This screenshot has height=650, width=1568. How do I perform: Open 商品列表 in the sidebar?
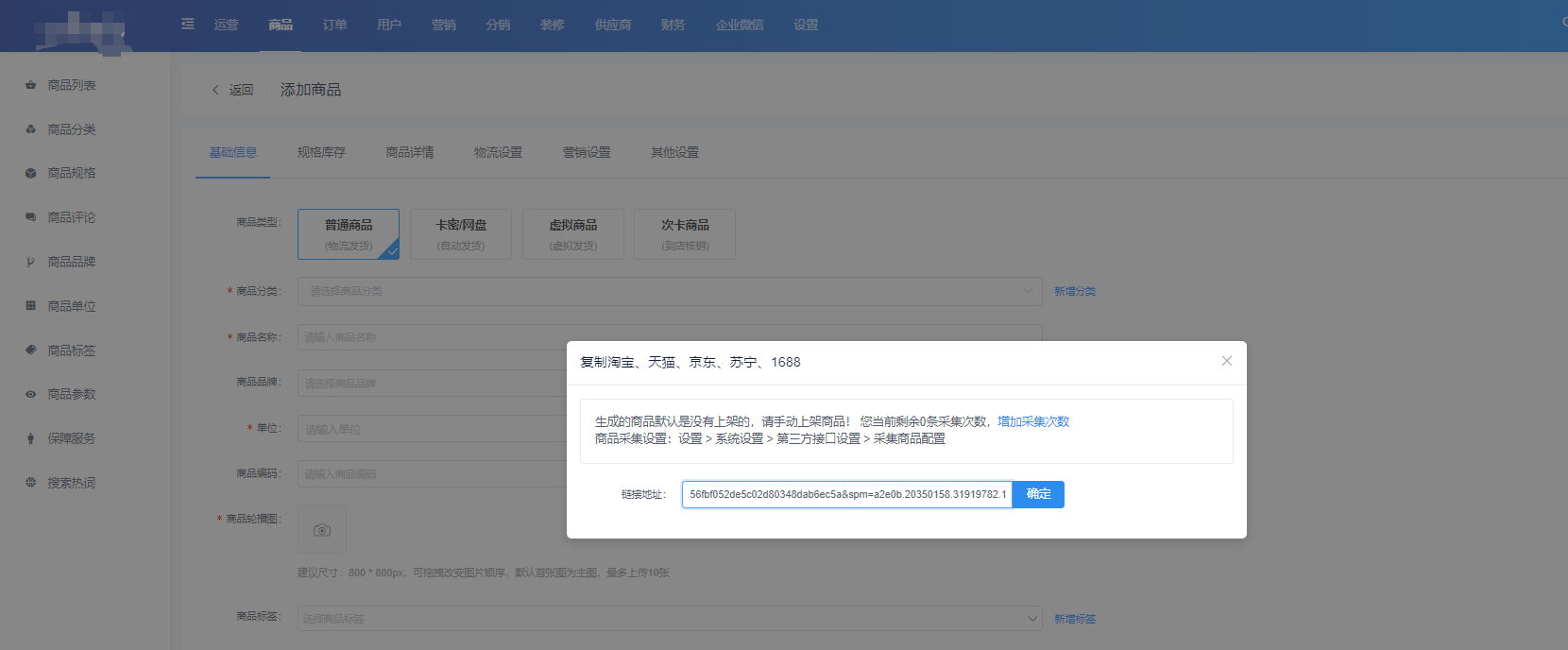pyautogui.click(x=72, y=85)
